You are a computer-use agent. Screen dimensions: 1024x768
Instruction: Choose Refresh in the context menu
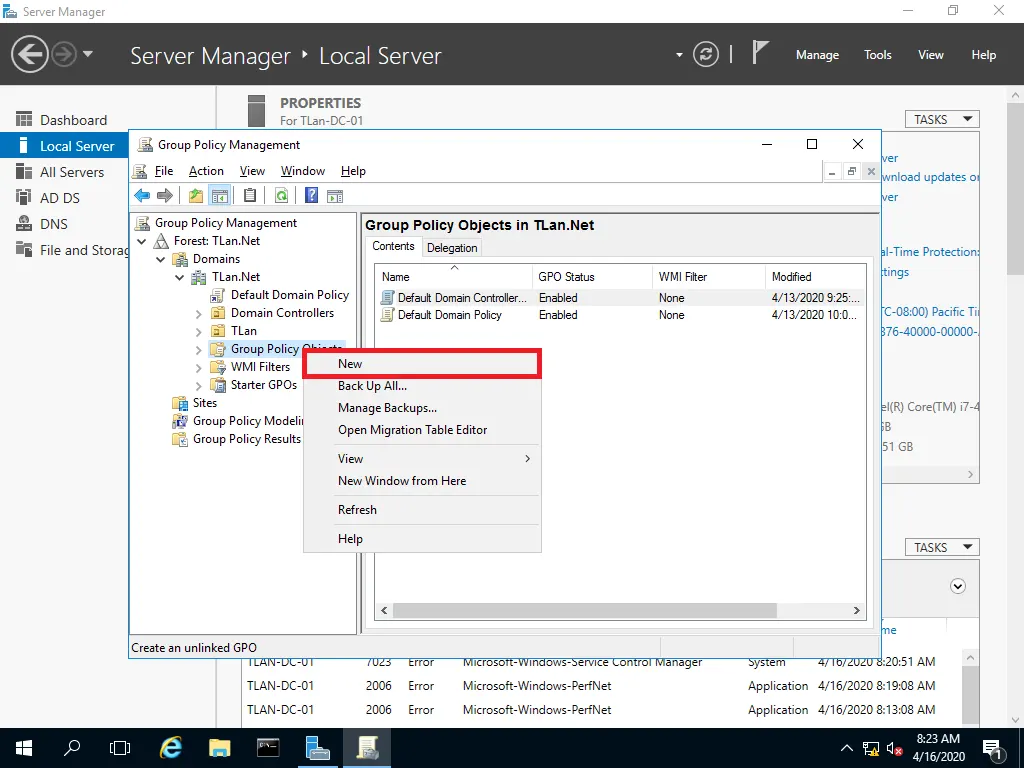pyautogui.click(x=422, y=509)
